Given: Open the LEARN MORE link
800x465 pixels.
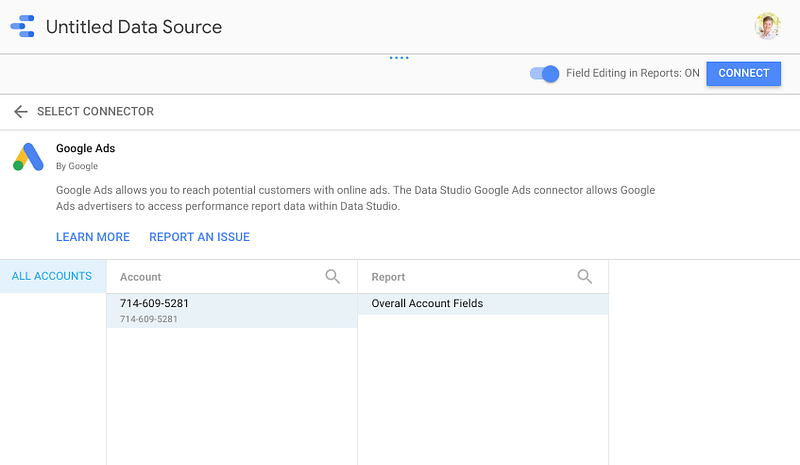Looking at the screenshot, I should (93, 237).
